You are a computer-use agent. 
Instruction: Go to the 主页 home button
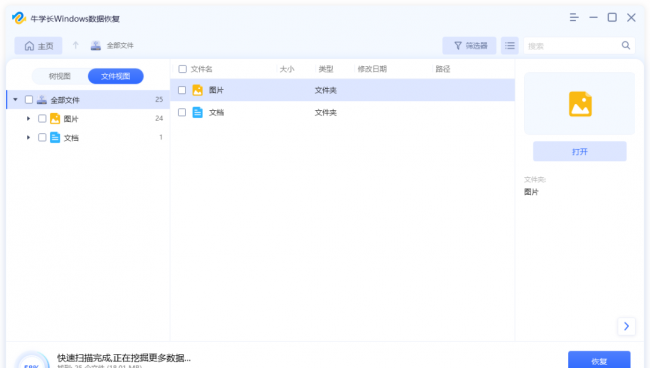coord(39,46)
